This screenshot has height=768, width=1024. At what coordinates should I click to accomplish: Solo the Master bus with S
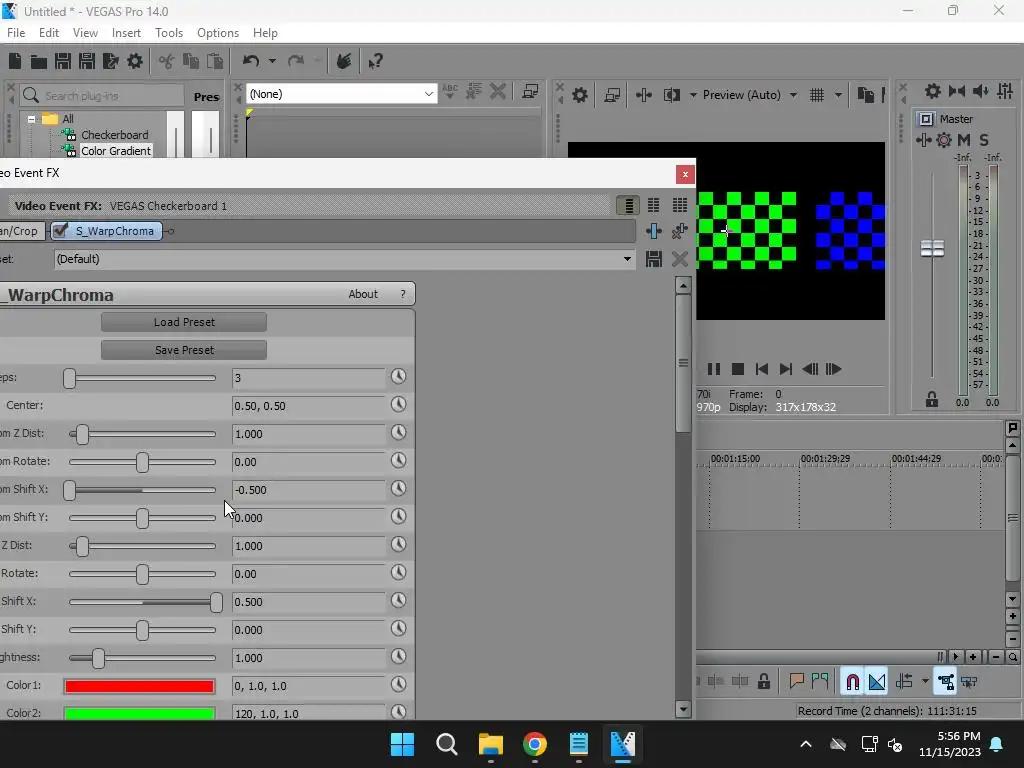coord(984,140)
